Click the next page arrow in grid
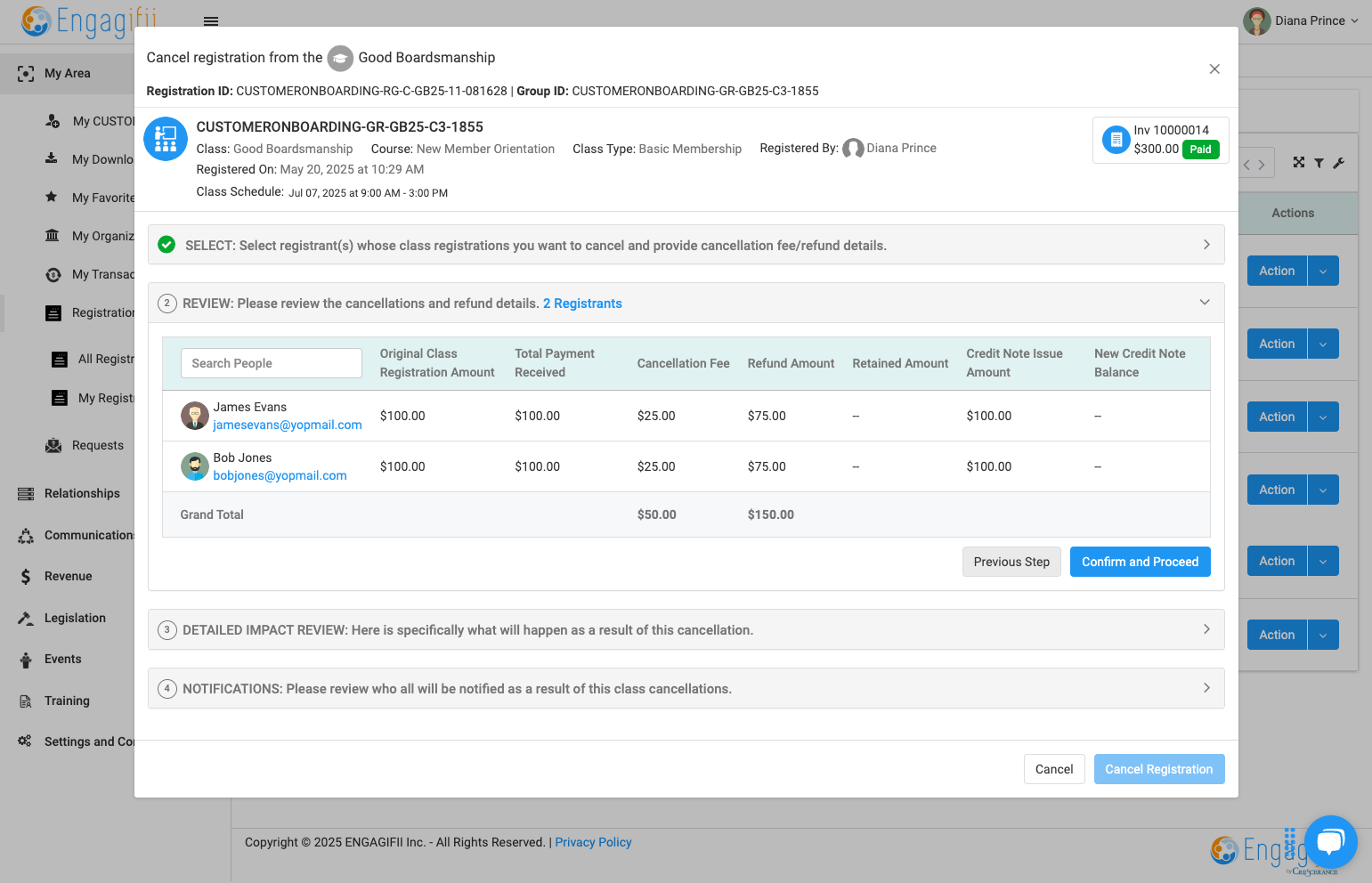Screen dimensions: 1372x883 coord(1262,165)
